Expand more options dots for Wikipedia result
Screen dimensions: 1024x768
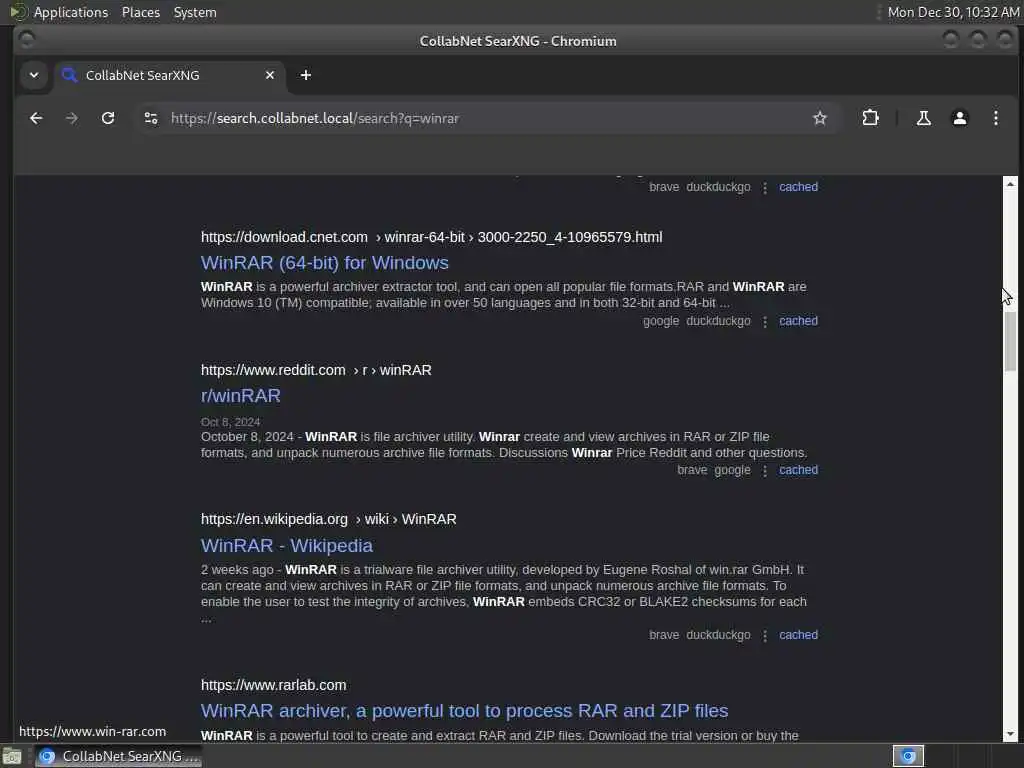pyautogui.click(x=765, y=635)
